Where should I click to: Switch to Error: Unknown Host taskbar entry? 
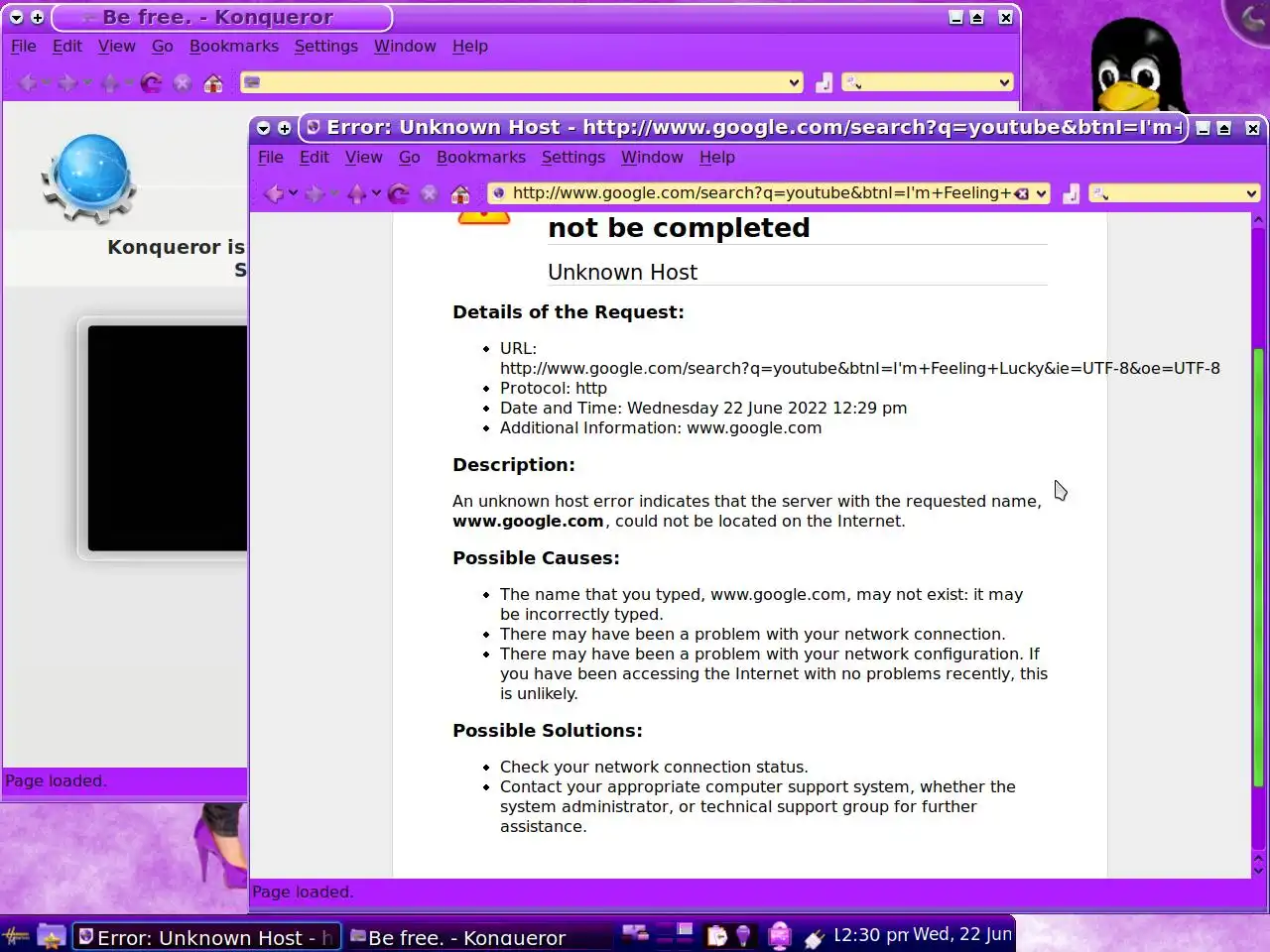point(207,937)
